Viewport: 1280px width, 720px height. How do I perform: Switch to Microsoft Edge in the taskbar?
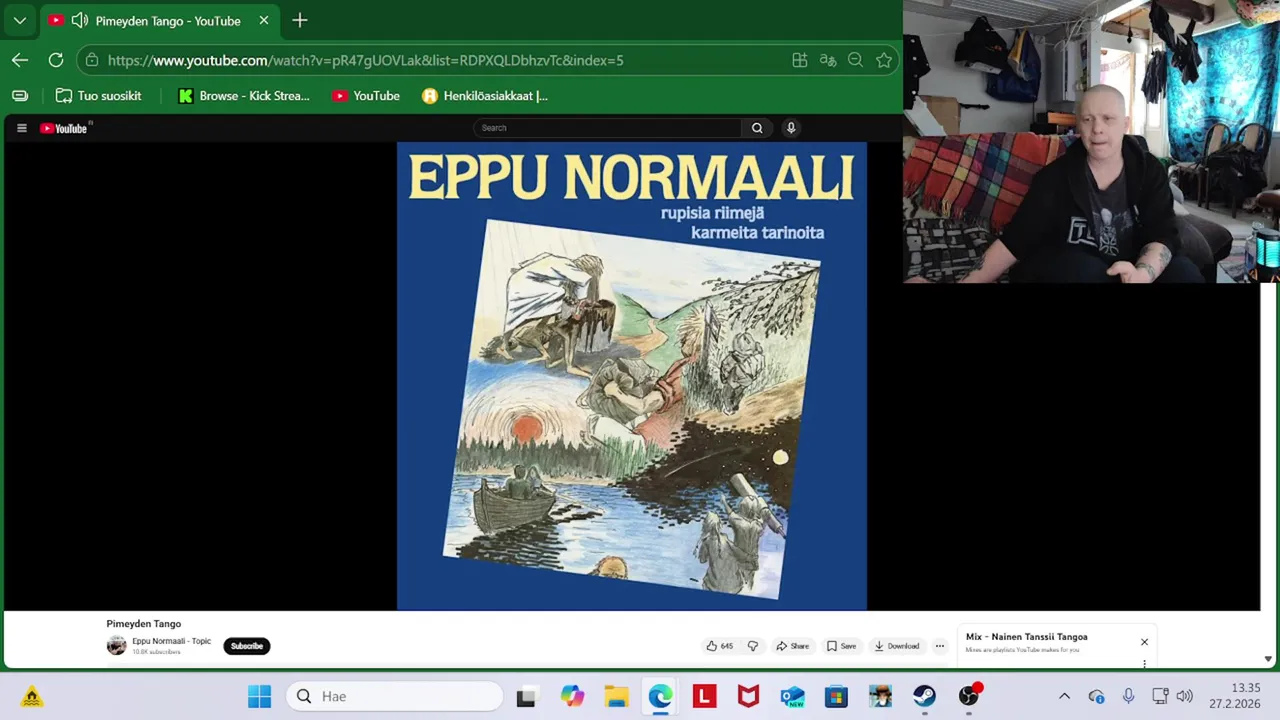pyautogui.click(x=660, y=696)
